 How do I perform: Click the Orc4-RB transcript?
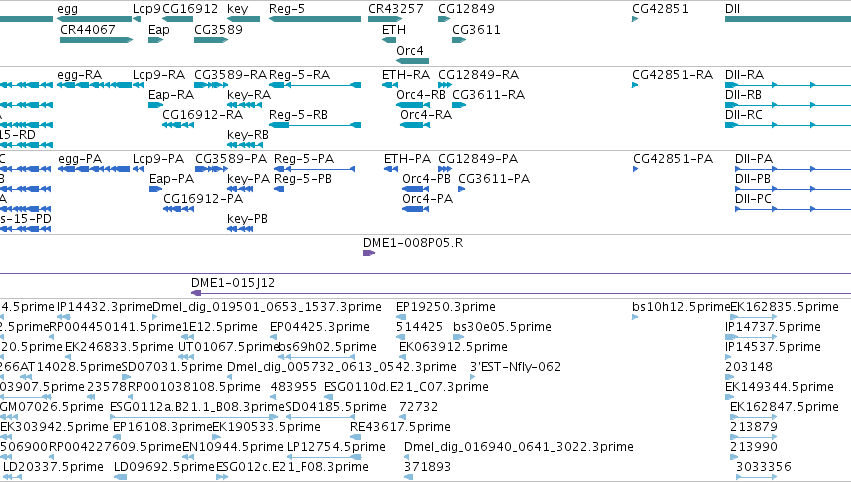pyautogui.click(x=414, y=105)
